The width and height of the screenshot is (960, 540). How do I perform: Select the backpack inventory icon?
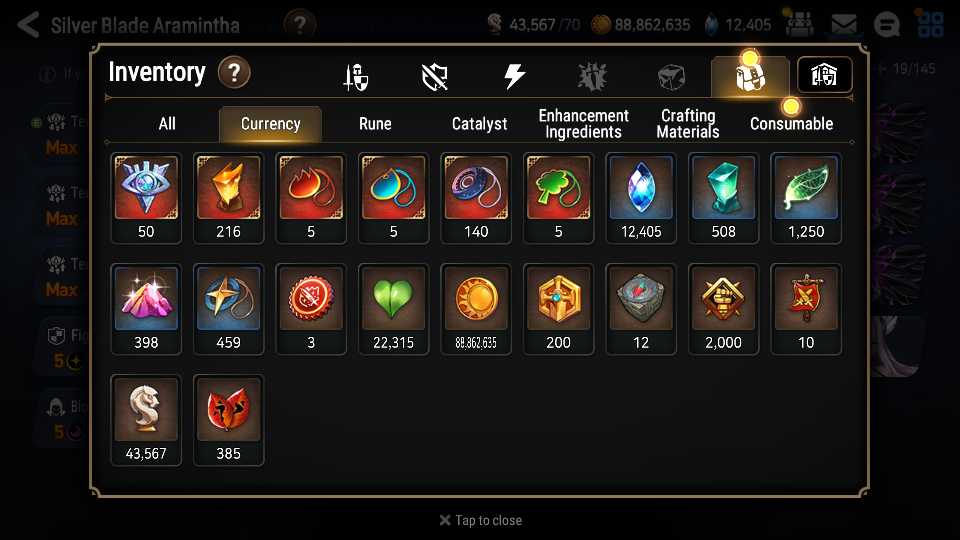pos(750,77)
